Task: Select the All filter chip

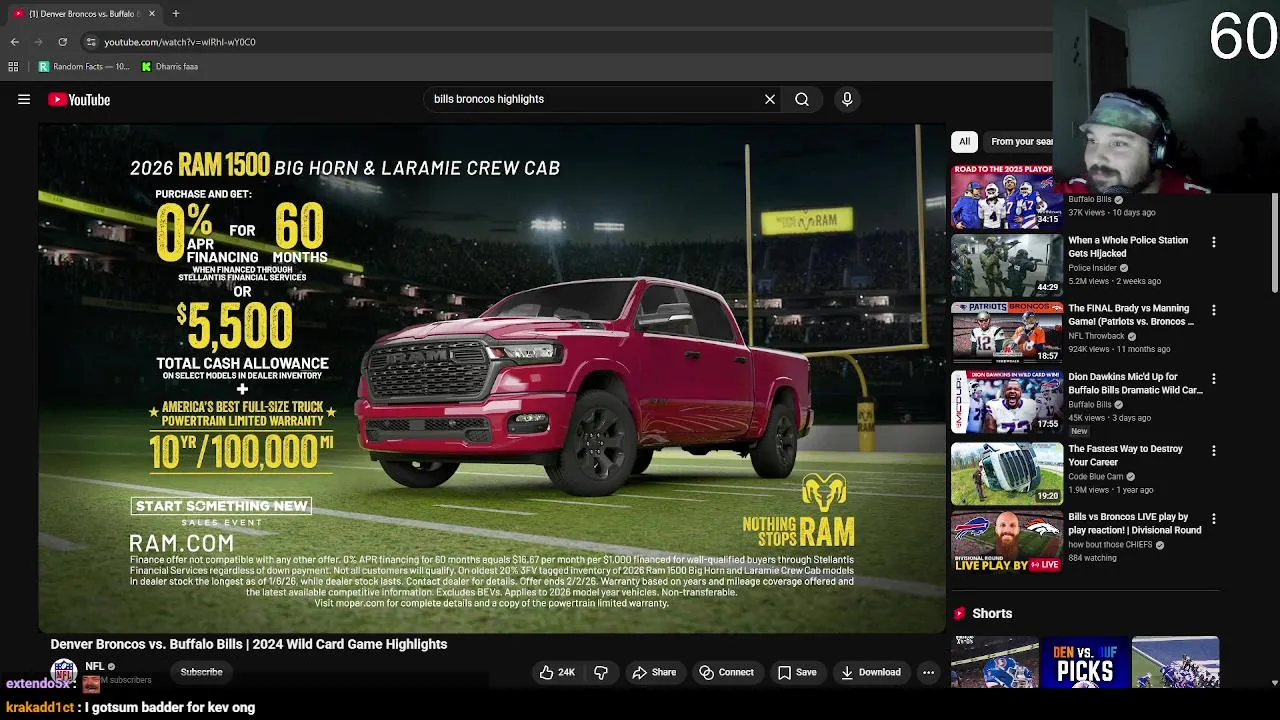Action: coord(964,141)
